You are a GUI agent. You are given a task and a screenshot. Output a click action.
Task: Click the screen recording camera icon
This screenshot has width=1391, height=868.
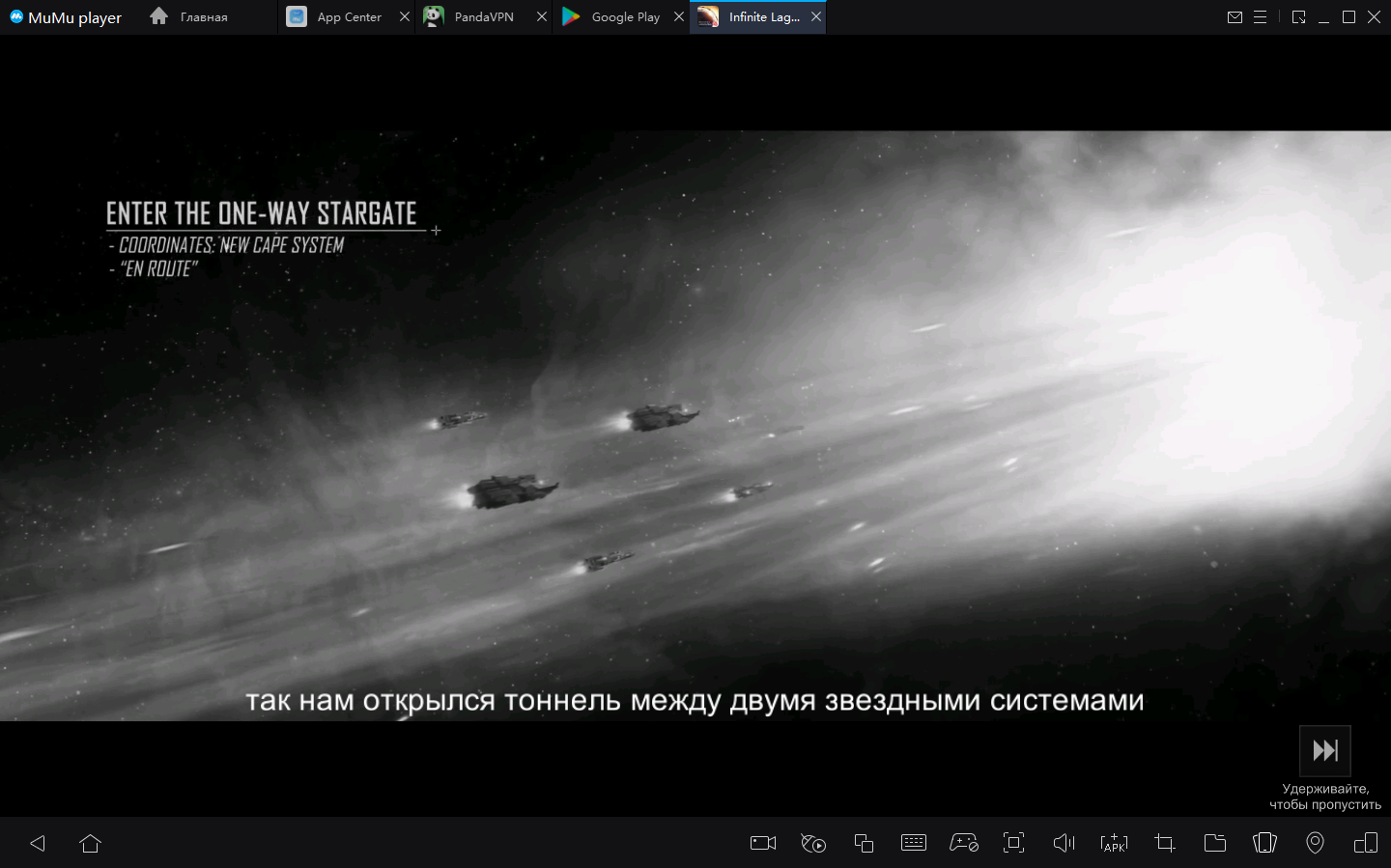click(x=763, y=843)
